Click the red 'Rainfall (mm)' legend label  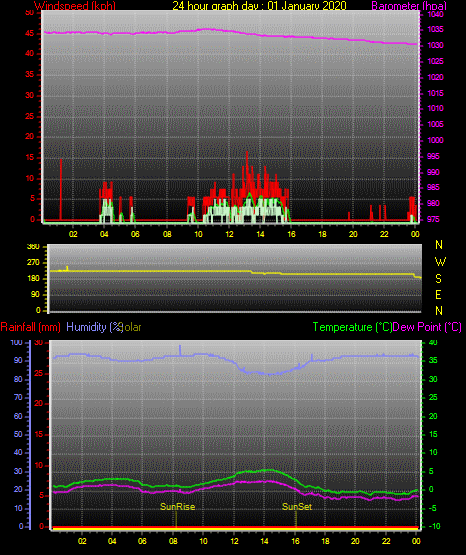30,327
